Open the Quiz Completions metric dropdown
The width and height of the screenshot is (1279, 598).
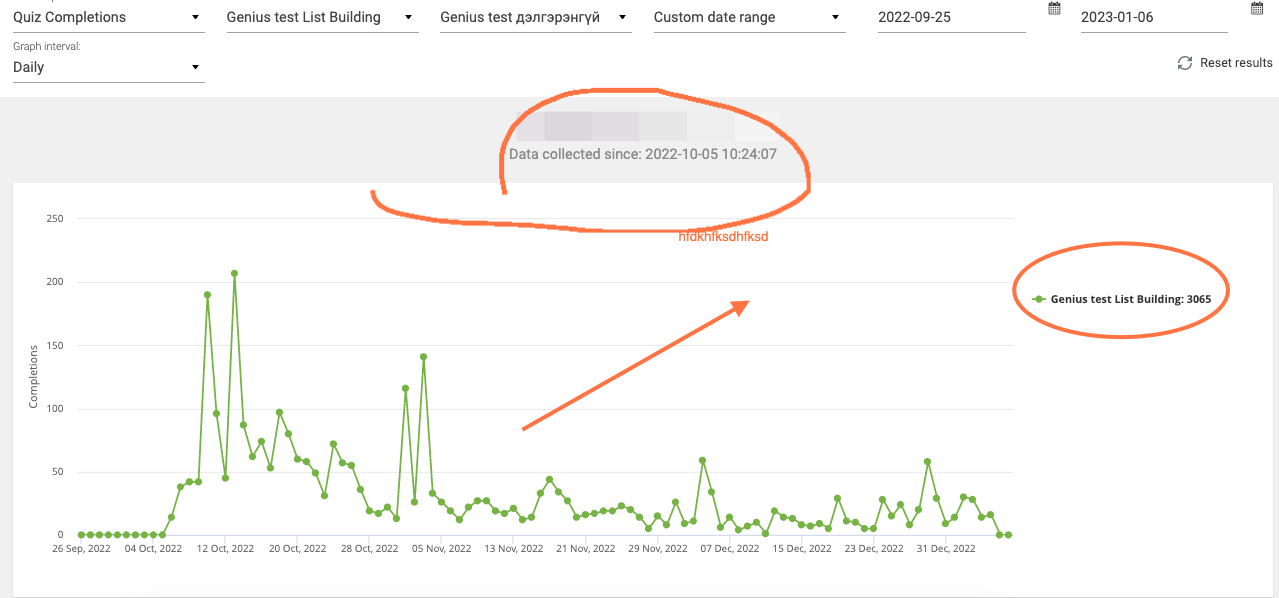coord(108,17)
